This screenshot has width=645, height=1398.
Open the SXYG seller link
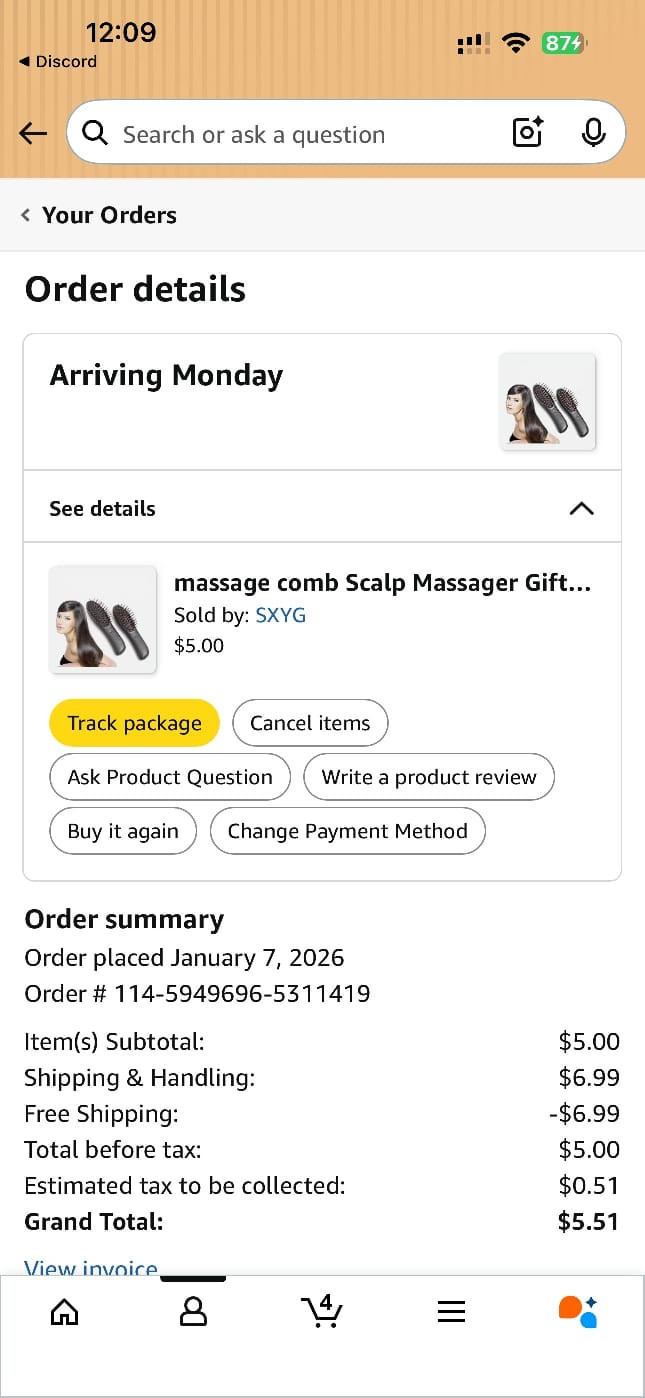[280, 615]
